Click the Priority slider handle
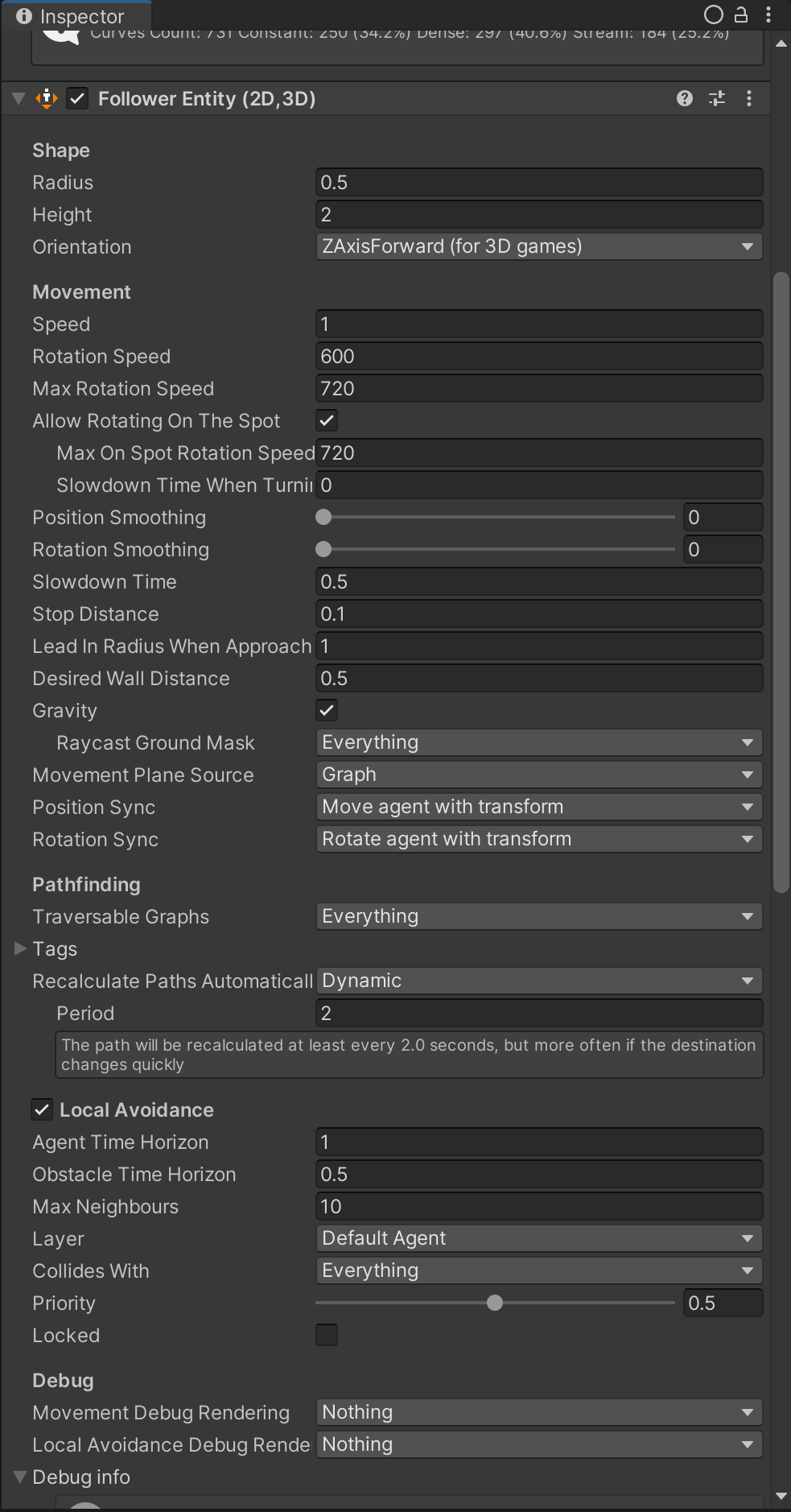The width and height of the screenshot is (791, 1512). [495, 1303]
